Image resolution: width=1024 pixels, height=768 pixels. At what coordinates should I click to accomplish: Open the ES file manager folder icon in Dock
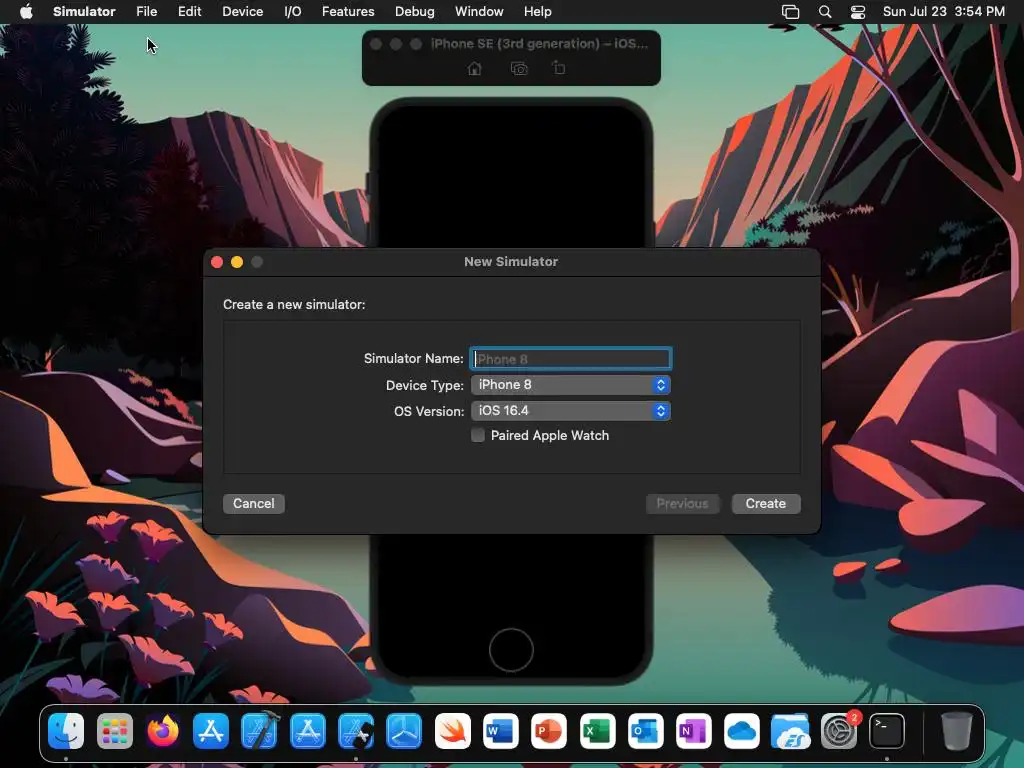click(790, 730)
